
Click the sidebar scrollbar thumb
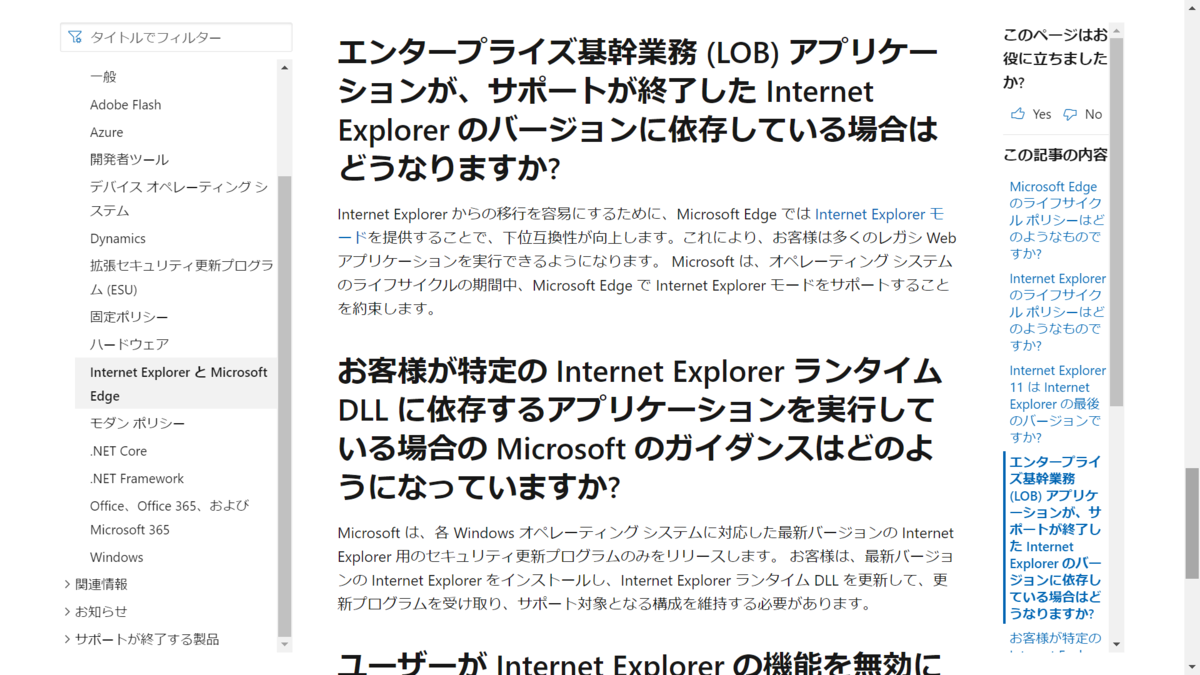tap(285, 406)
